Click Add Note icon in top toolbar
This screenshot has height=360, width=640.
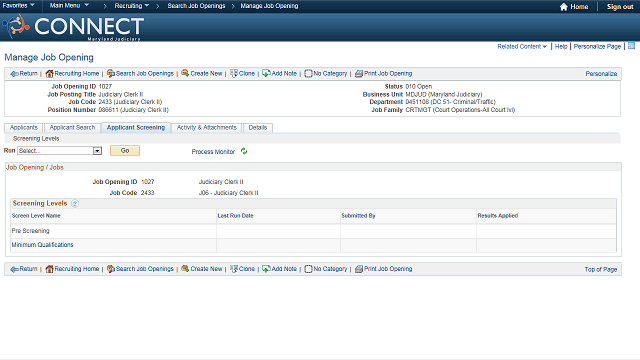(x=266, y=73)
